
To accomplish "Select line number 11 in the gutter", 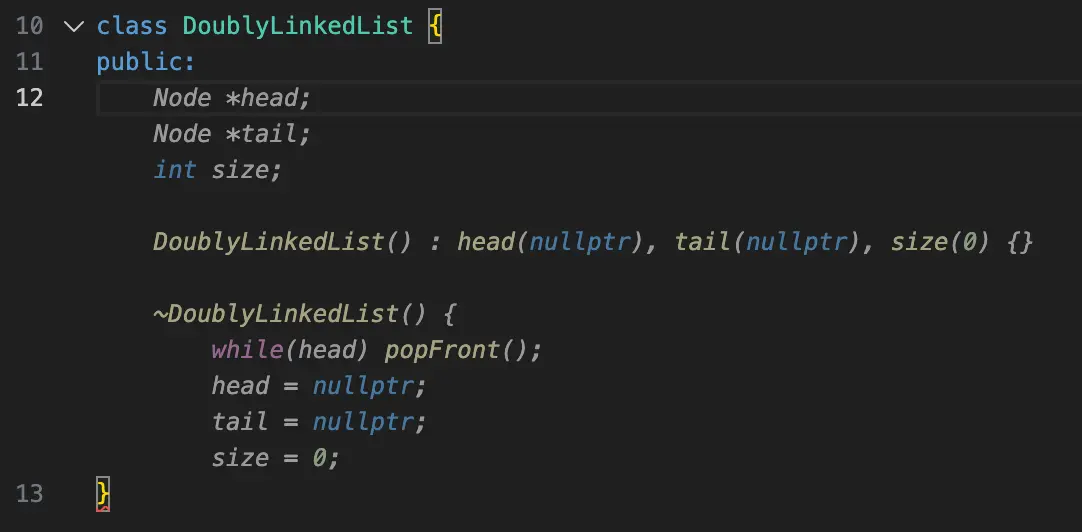I will pos(30,62).
